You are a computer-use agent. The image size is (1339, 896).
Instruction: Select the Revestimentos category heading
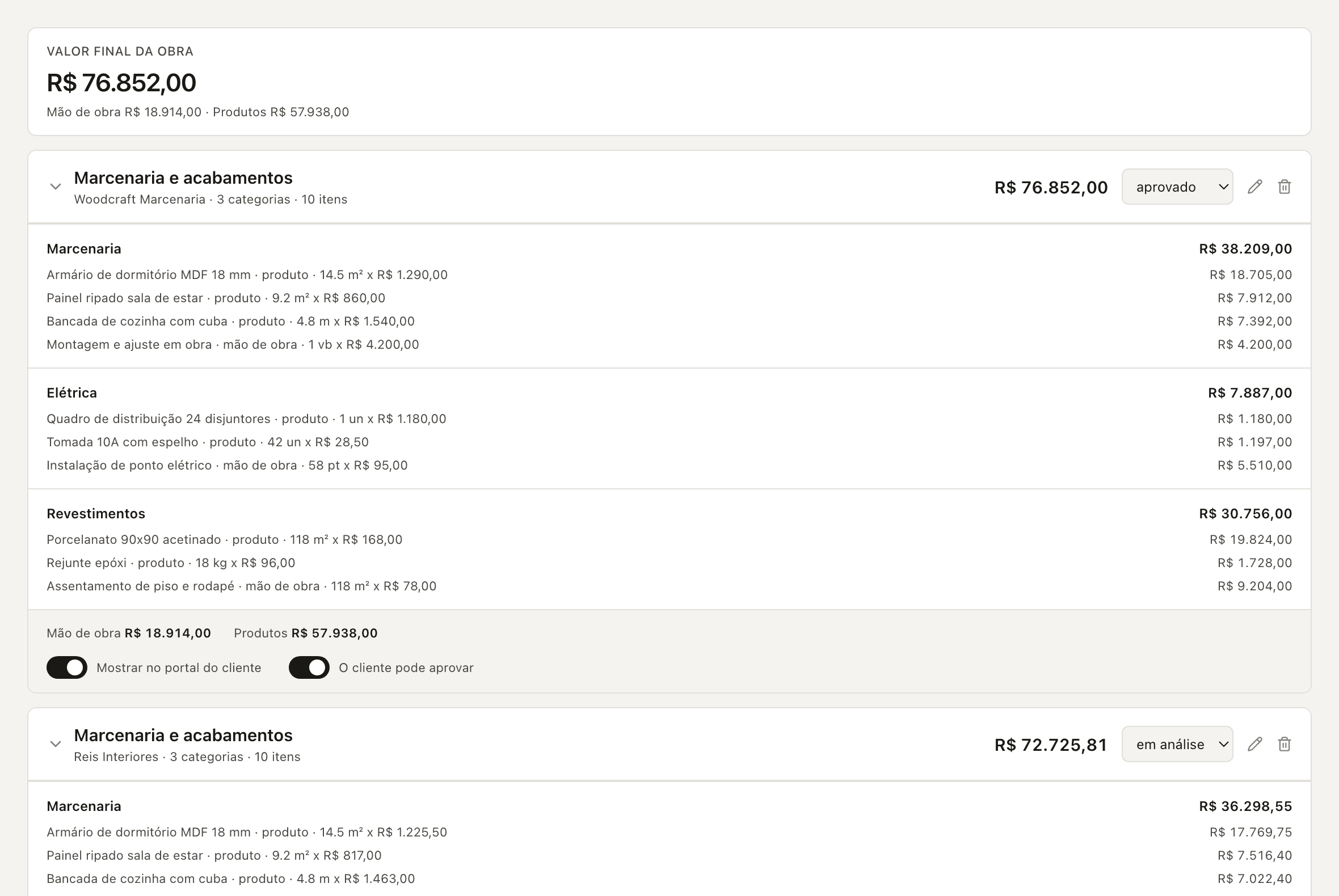[96, 513]
